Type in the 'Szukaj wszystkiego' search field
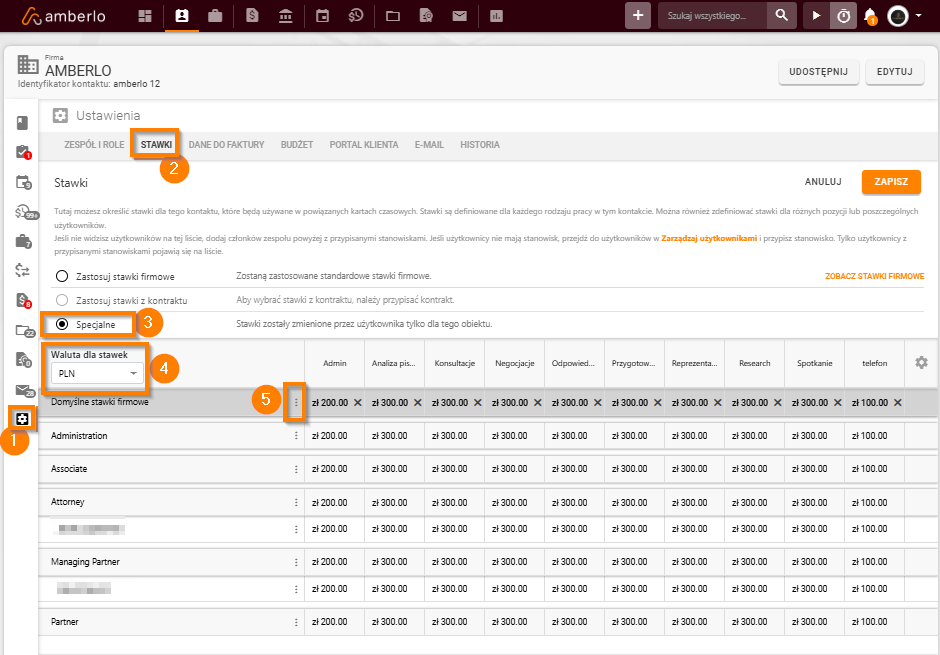This screenshot has width=940, height=655. point(712,16)
